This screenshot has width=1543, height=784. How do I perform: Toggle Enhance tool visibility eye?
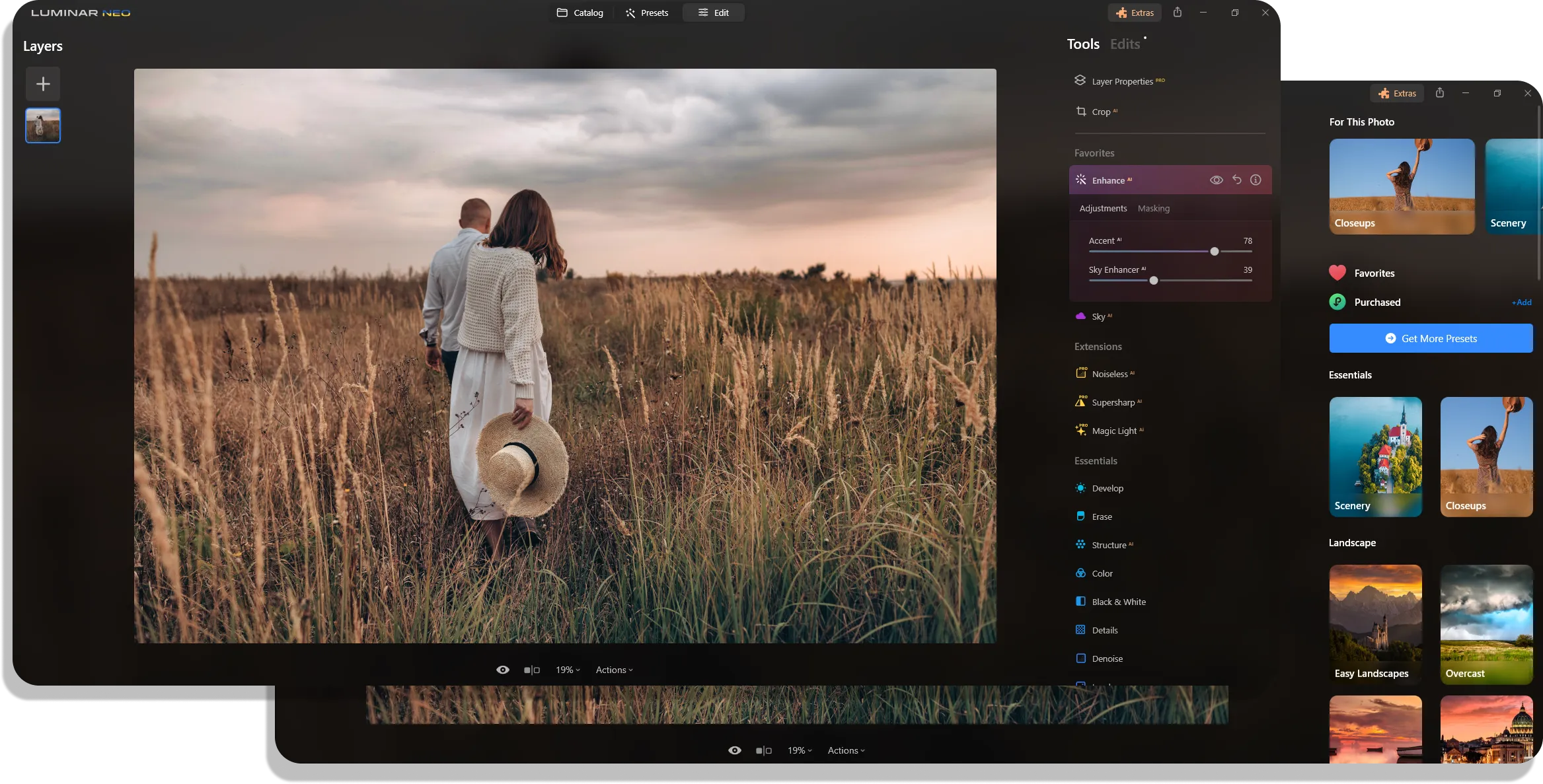(x=1216, y=180)
